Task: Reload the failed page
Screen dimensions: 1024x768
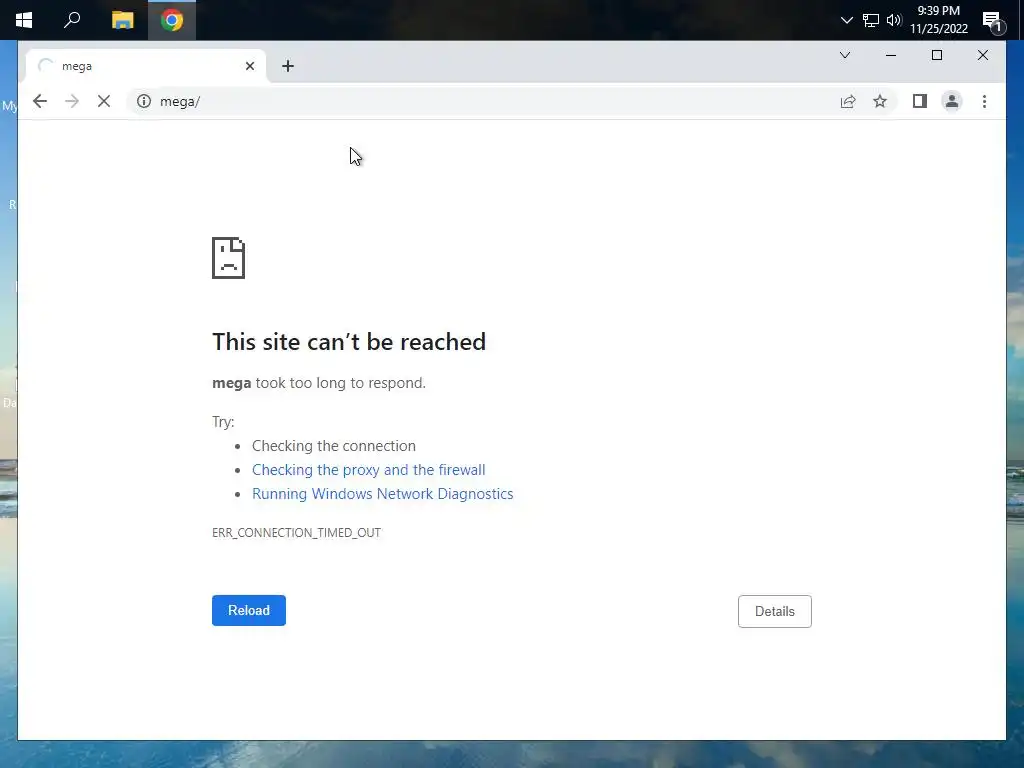Action: (x=249, y=610)
